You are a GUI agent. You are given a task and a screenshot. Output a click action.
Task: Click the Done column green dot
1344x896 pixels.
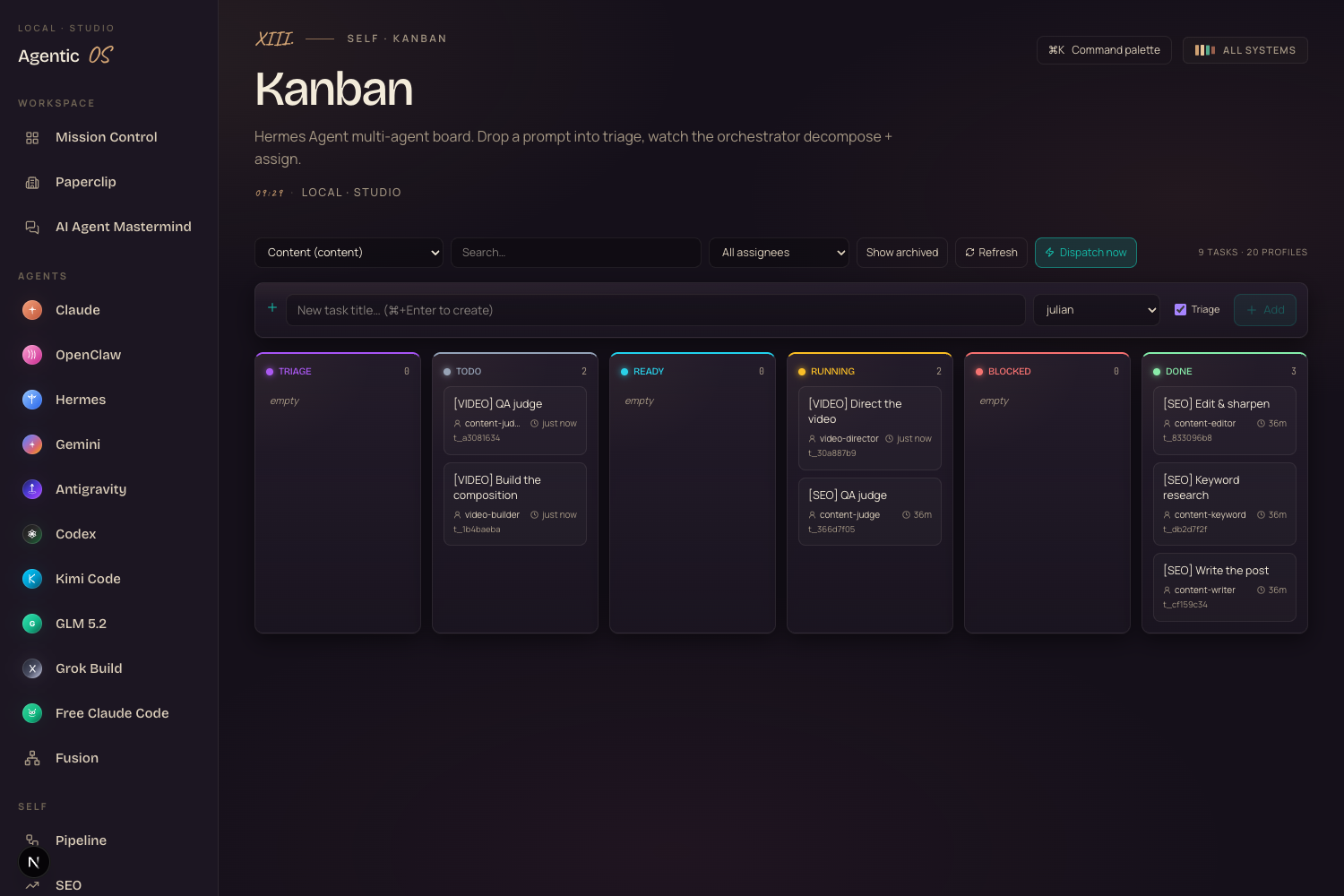[1157, 372]
